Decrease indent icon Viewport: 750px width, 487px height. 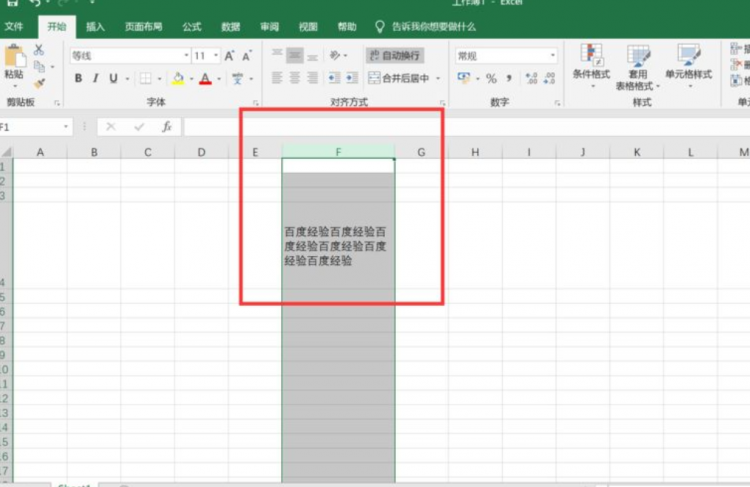[x=334, y=77]
